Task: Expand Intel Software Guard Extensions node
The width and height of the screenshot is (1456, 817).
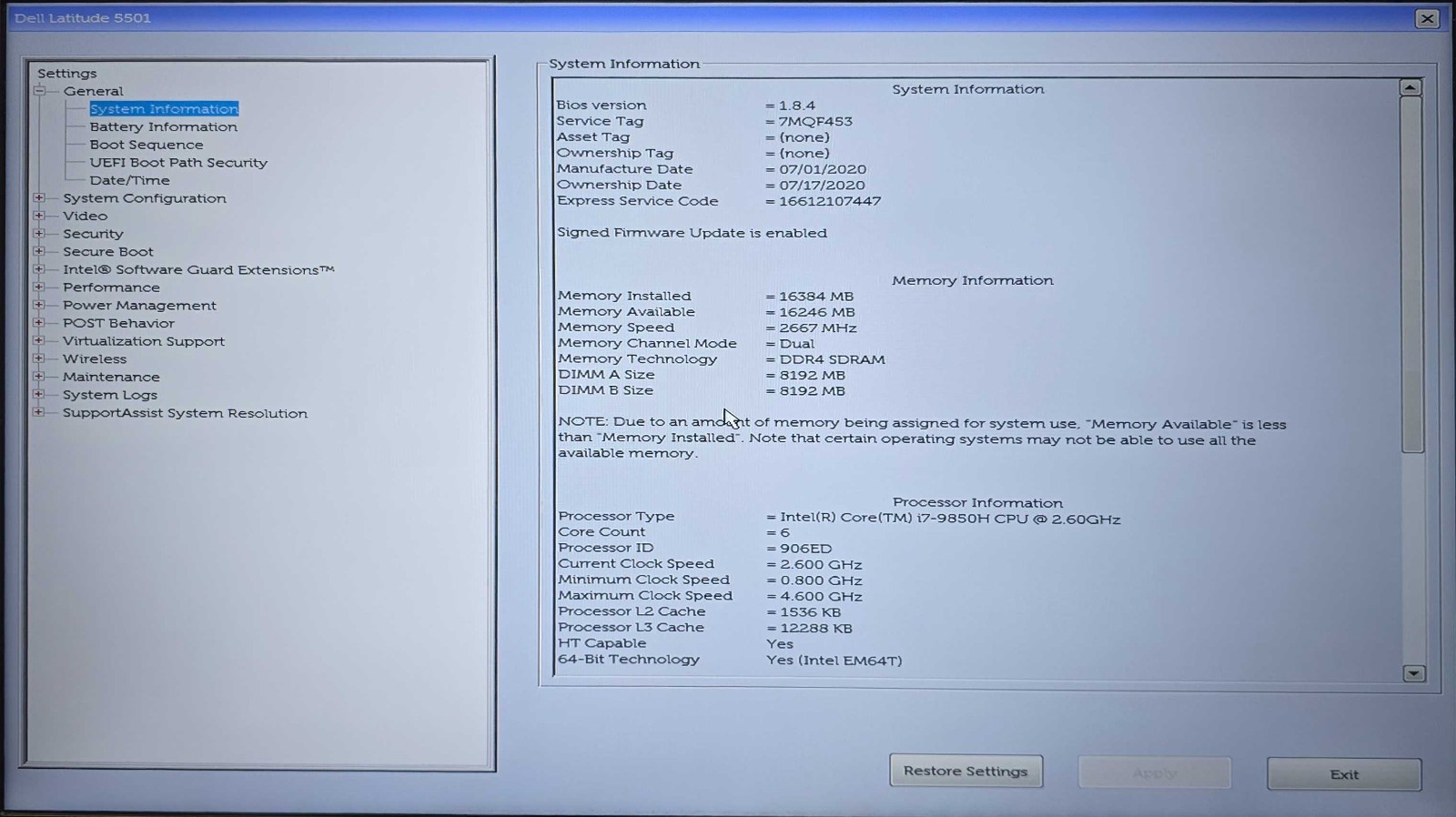Action: click(x=39, y=269)
